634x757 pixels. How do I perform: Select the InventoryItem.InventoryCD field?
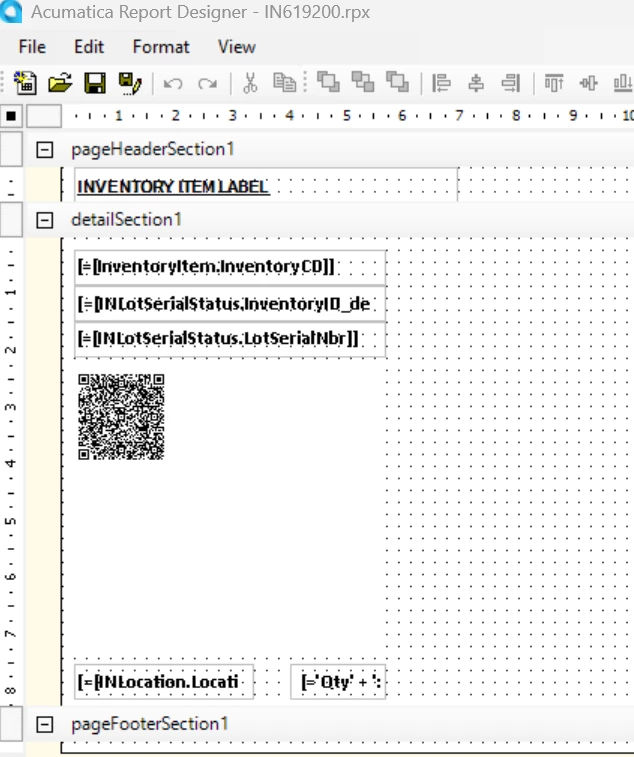click(230, 267)
